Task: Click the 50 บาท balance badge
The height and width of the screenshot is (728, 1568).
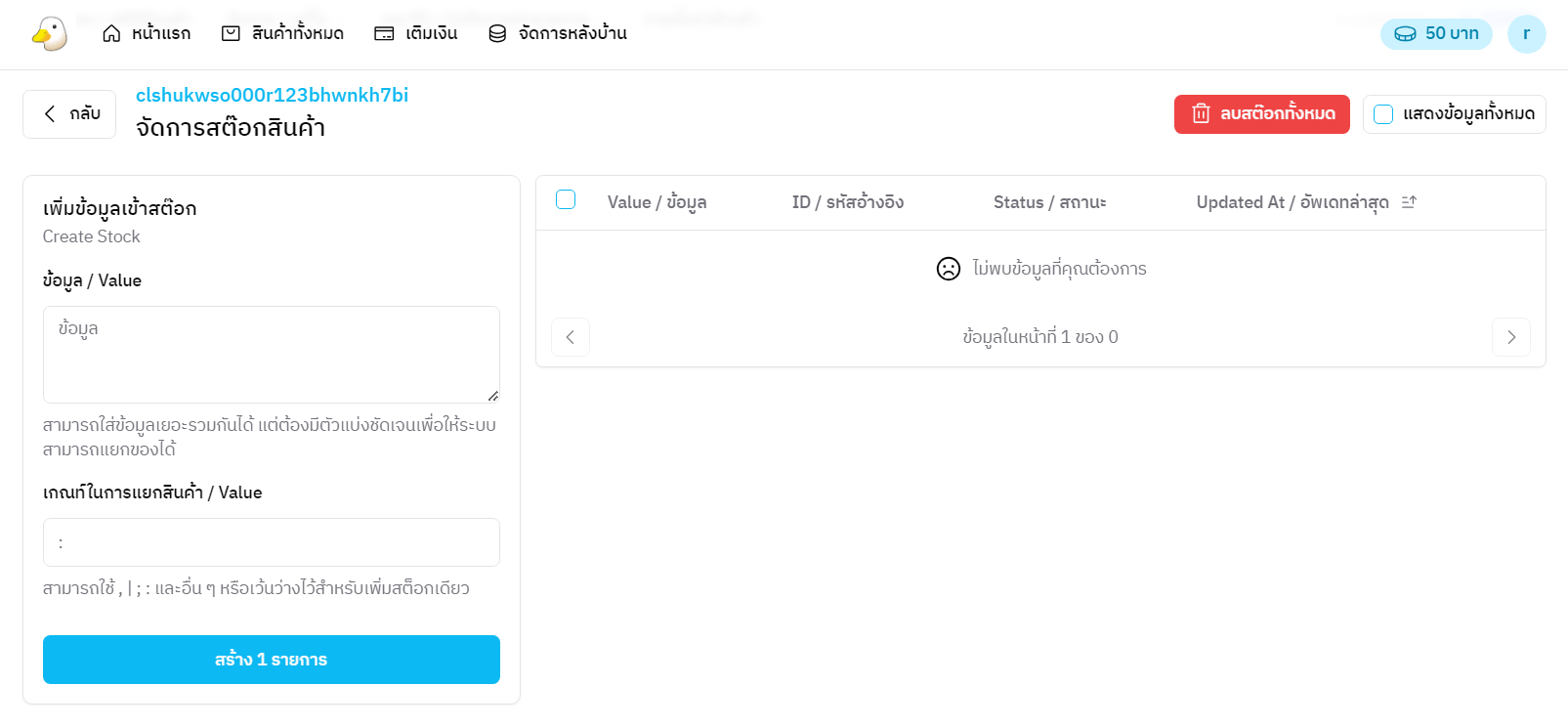Action: coord(1435,33)
